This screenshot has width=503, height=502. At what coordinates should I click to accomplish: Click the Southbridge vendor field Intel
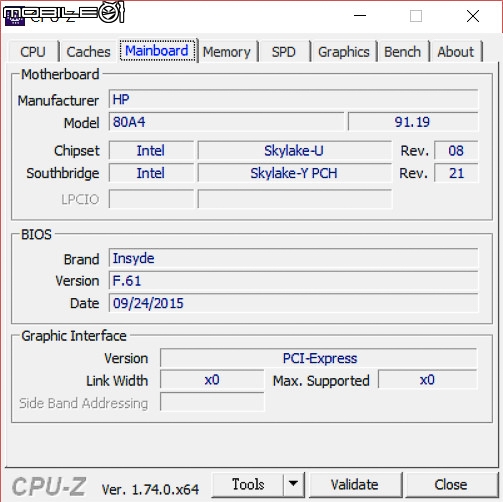(x=151, y=173)
